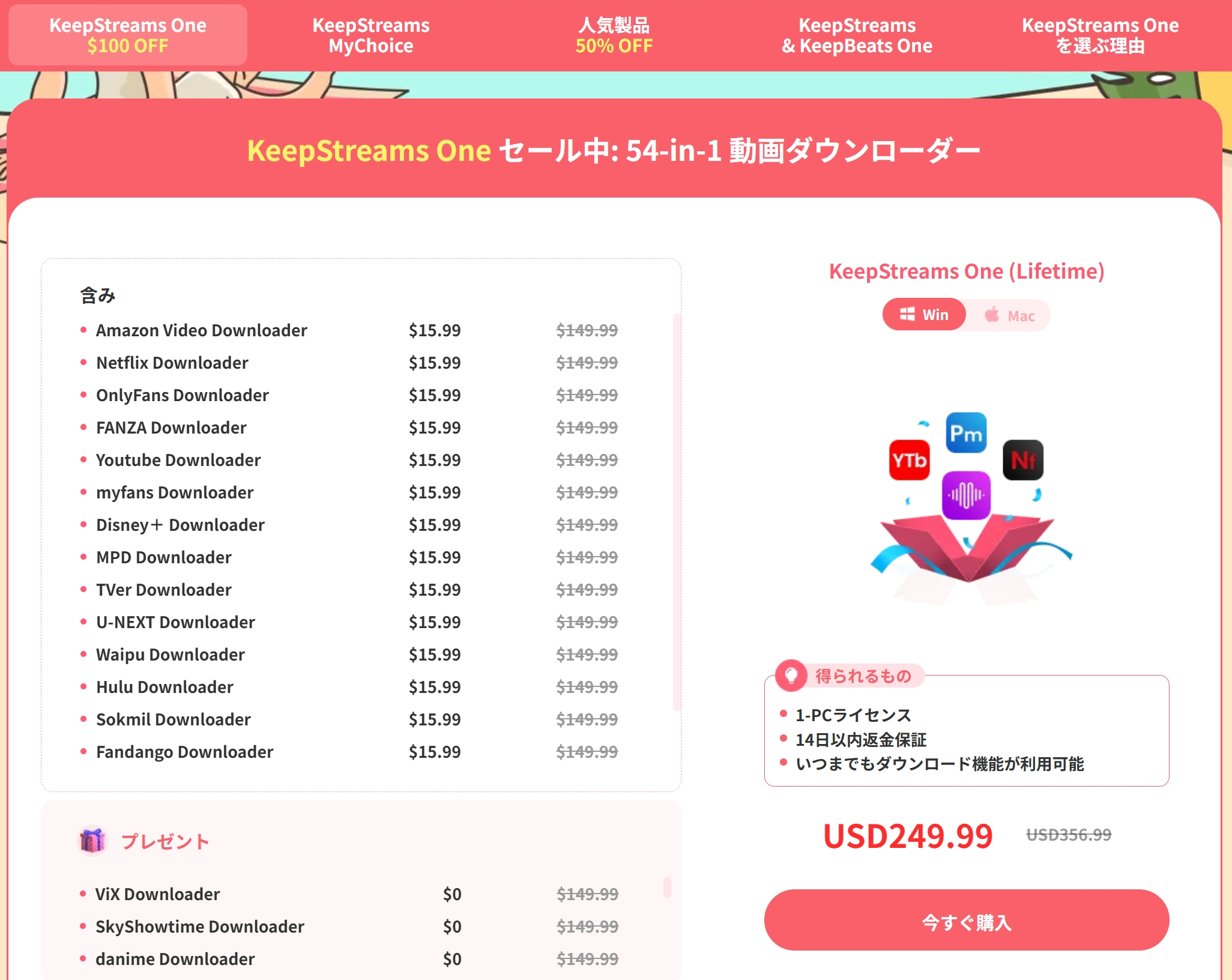This screenshot has width=1232, height=980.
Task: Click the scrollbar of the 含み list
Action: [677, 512]
